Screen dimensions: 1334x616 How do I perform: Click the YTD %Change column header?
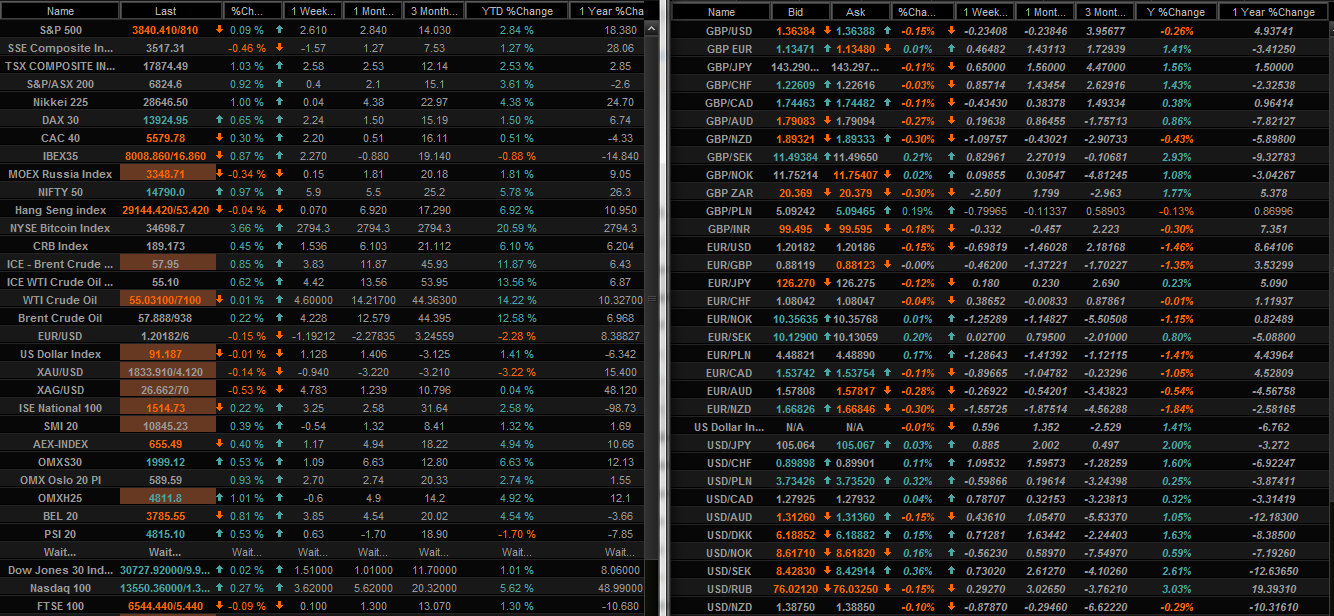[515, 12]
